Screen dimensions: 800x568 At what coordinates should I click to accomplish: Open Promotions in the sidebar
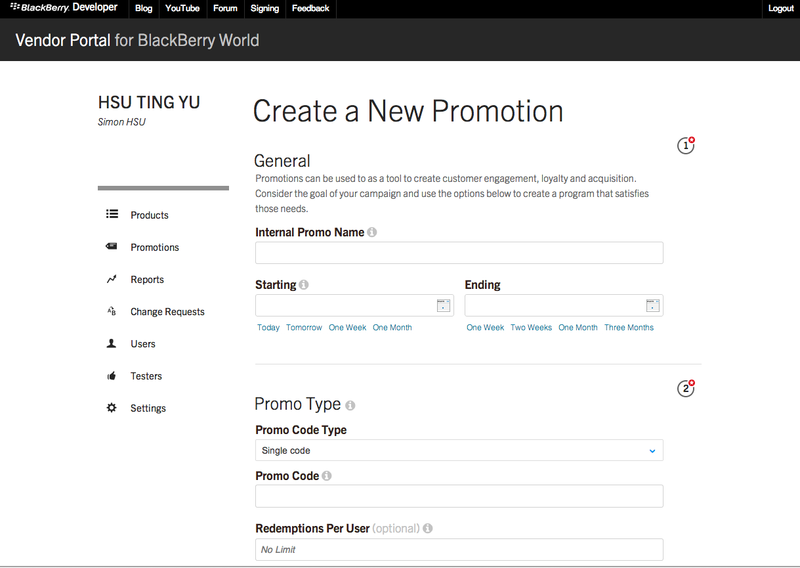pyautogui.click(x=155, y=247)
